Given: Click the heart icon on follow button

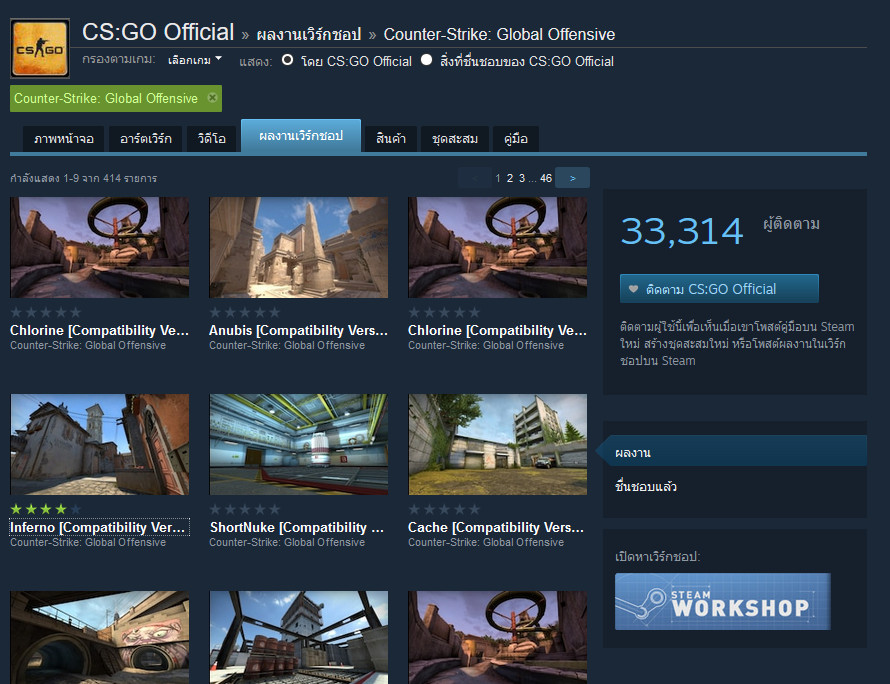Looking at the screenshot, I should 633,289.
